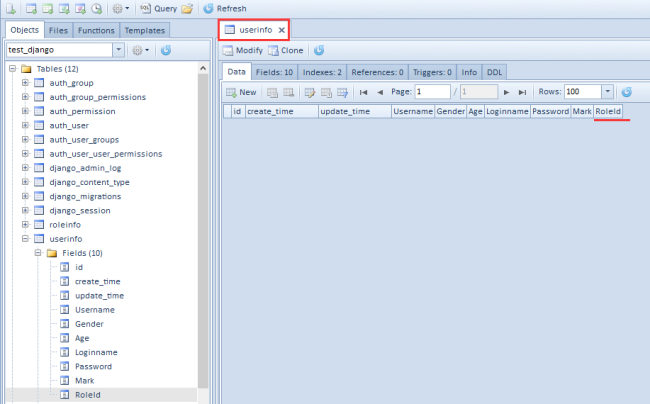Screen dimensions: 650x404
Task: Click refresh icon next to Clone
Action: click(319, 50)
